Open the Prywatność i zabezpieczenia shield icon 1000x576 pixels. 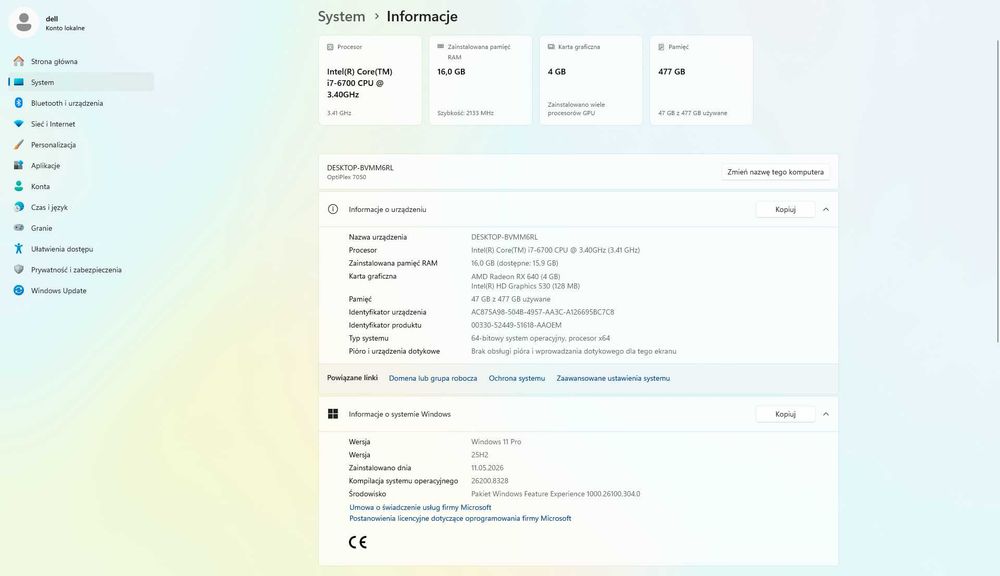[18, 270]
